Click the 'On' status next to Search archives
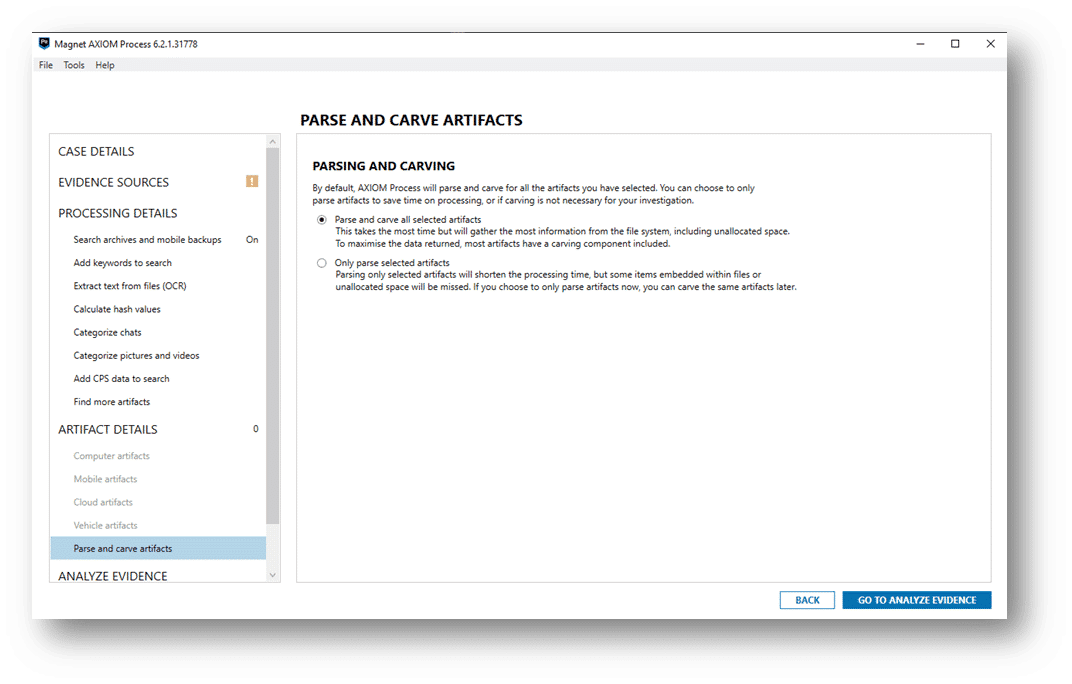 [x=252, y=239]
